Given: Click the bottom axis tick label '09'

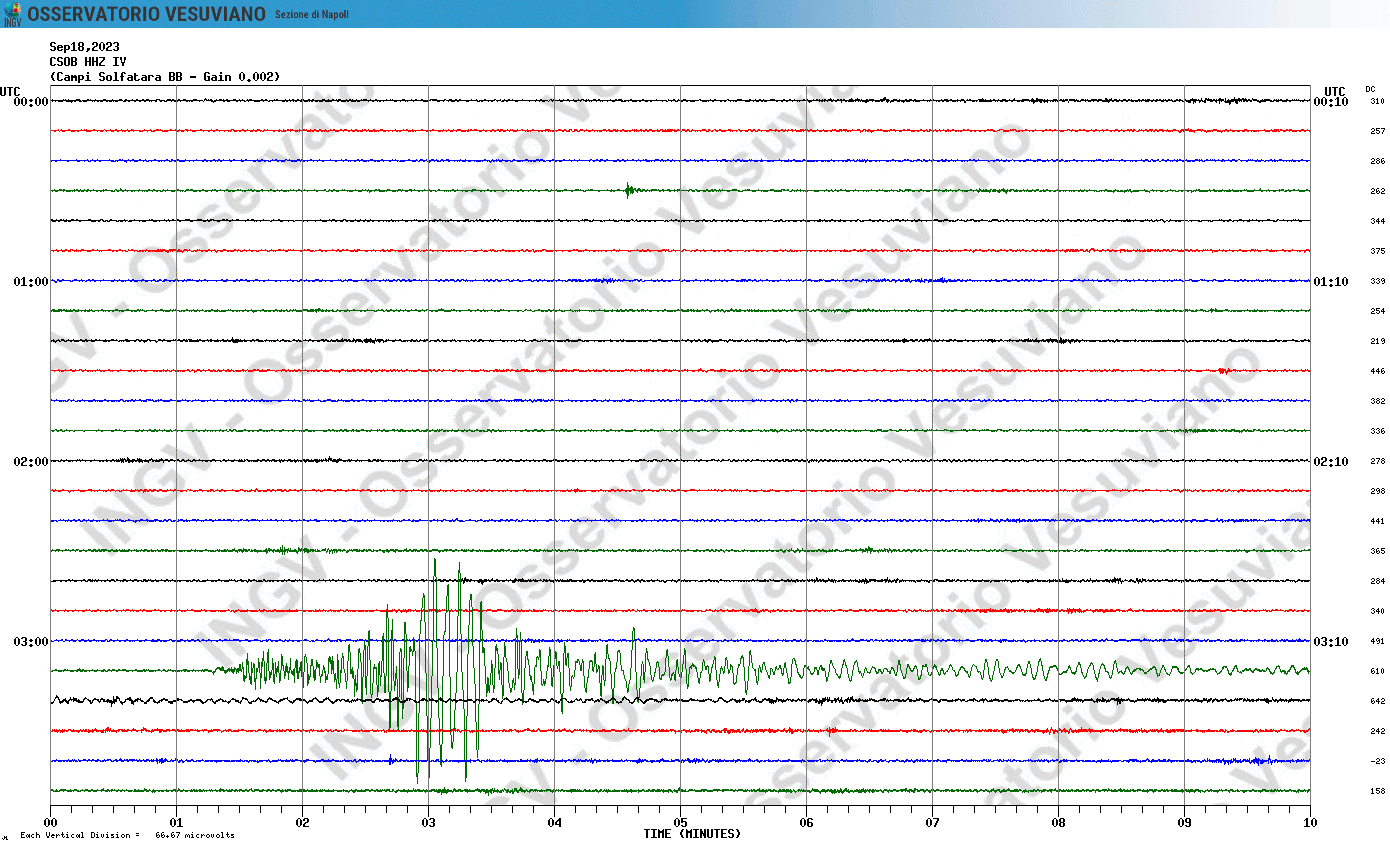Looking at the screenshot, I should pos(1184,823).
